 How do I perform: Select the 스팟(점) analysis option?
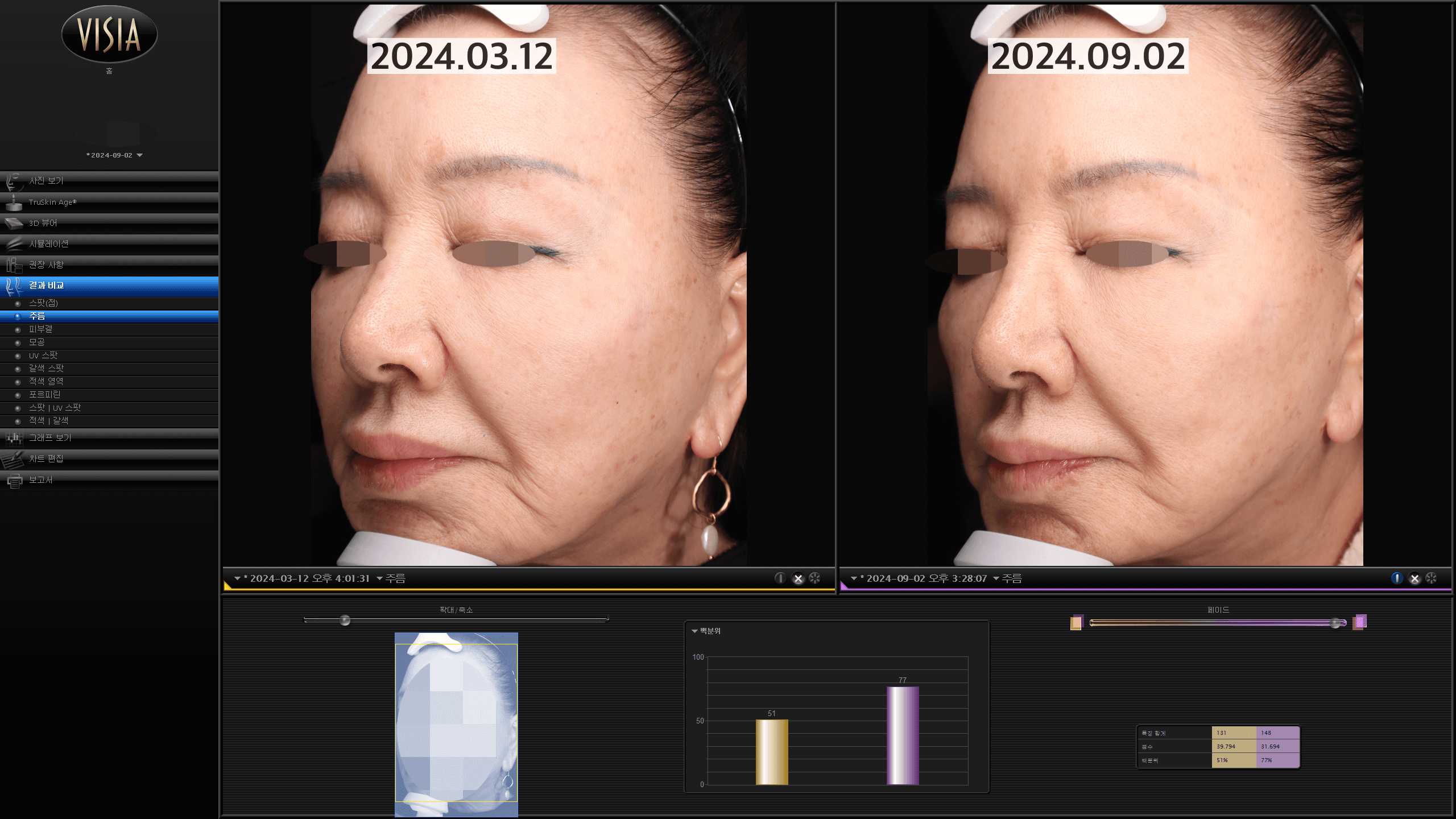pyautogui.click(x=109, y=303)
